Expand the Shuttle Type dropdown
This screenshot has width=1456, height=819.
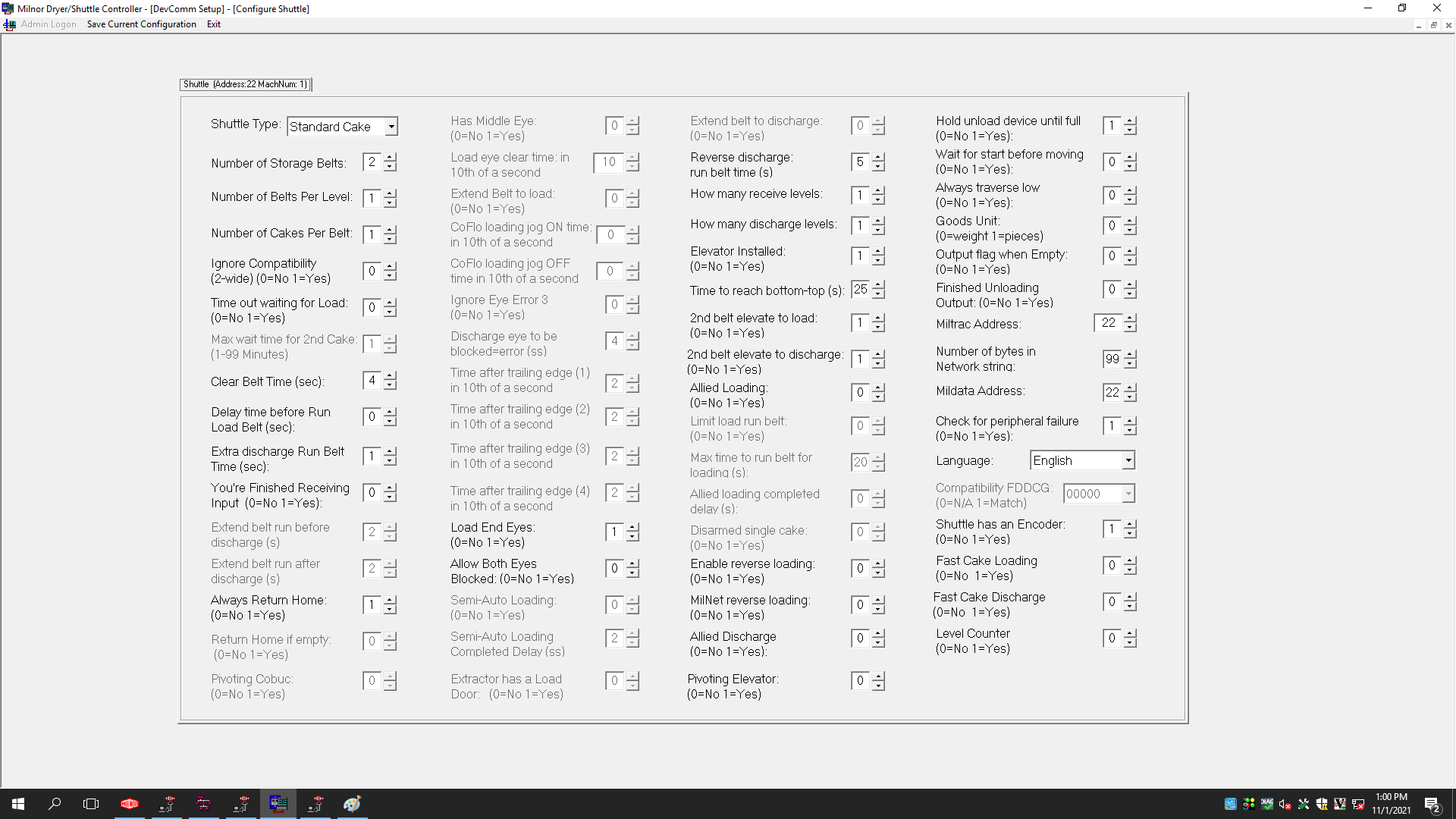[391, 127]
